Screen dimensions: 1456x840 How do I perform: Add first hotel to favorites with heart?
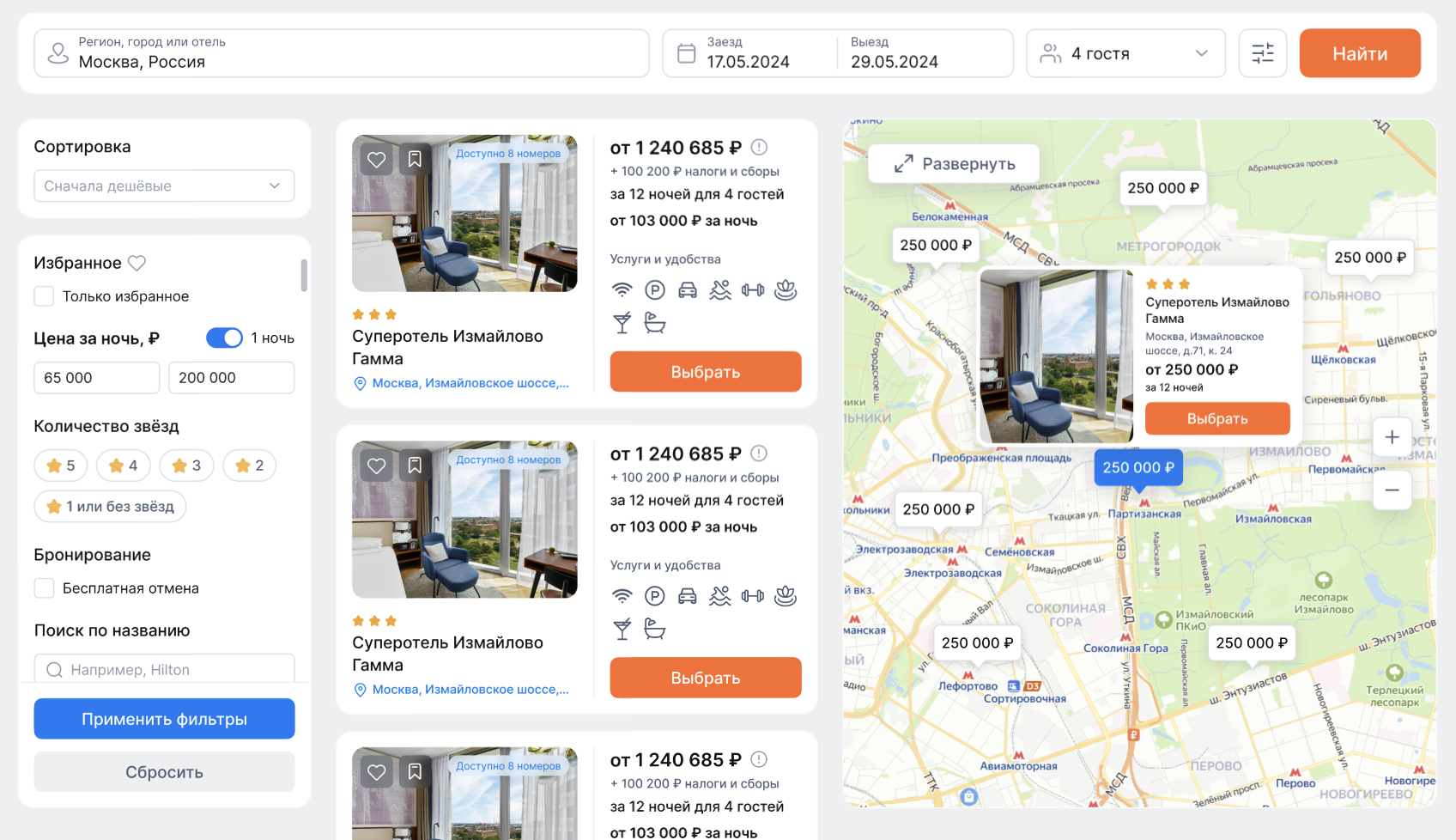[376, 159]
